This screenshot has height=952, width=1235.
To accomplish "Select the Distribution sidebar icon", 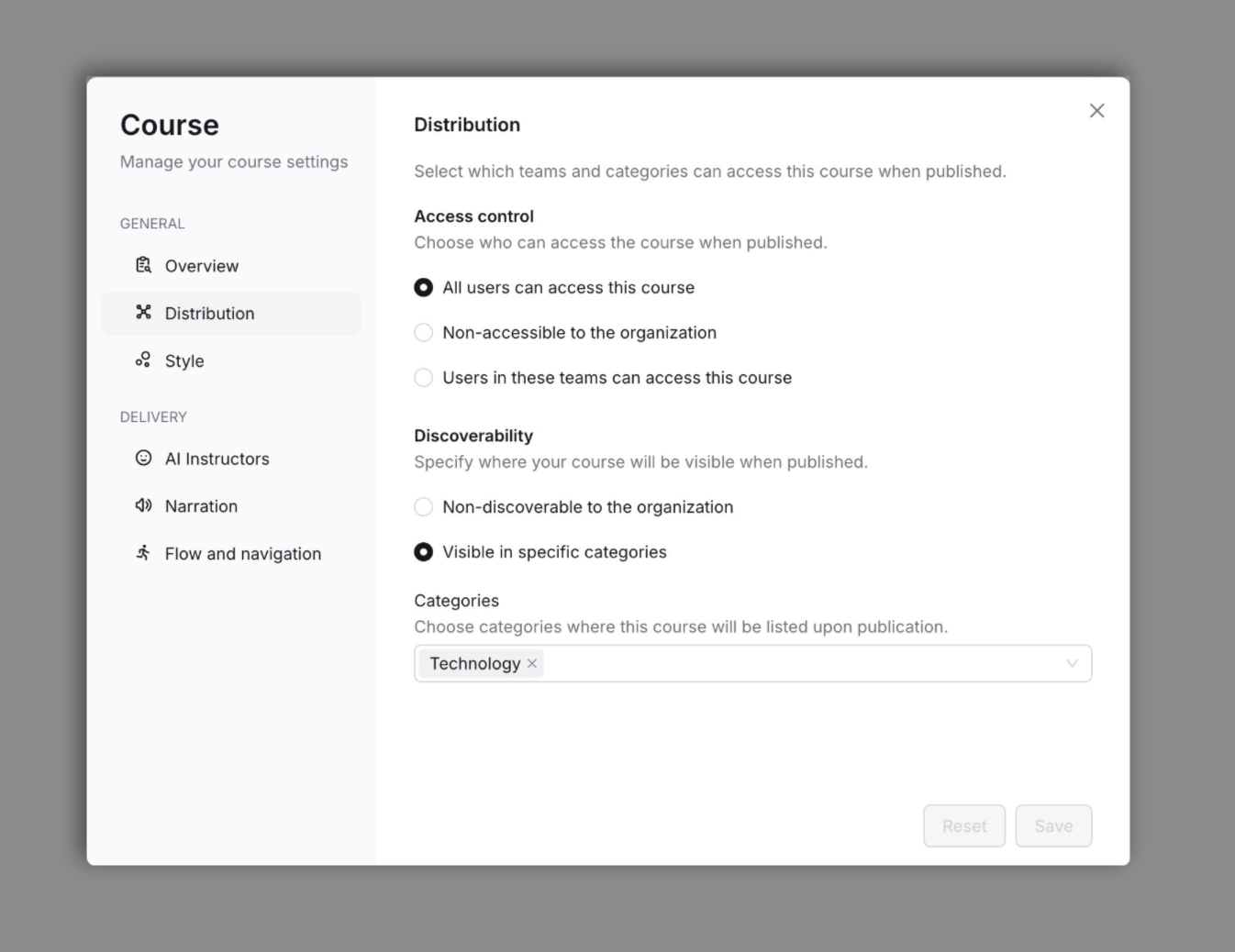I will (143, 313).
